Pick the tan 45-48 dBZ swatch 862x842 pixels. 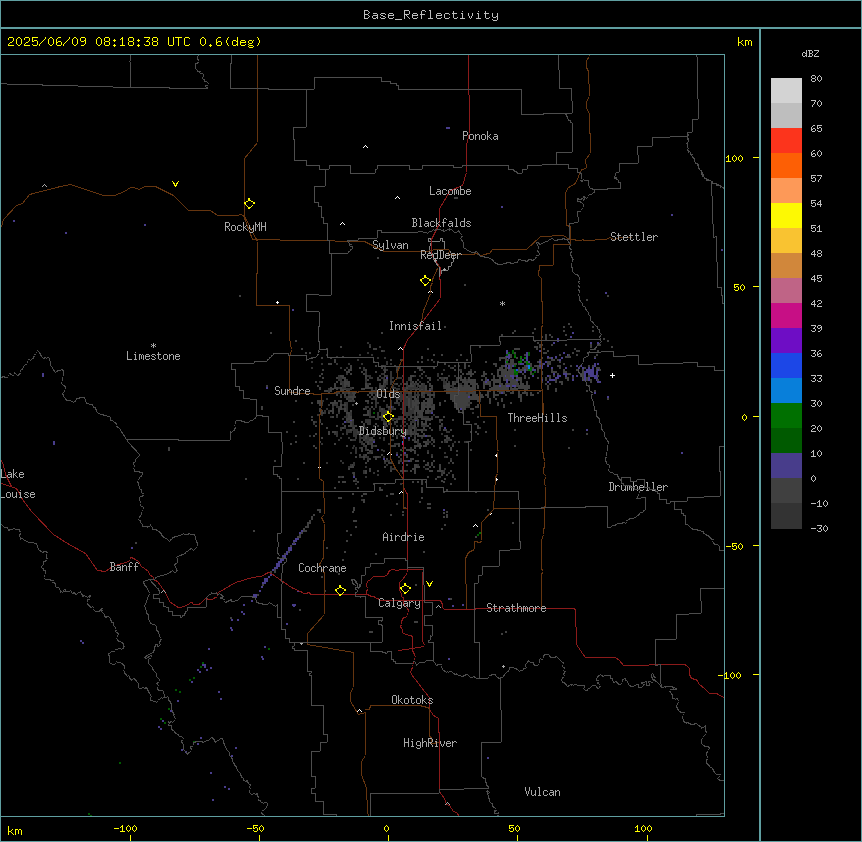(786, 265)
